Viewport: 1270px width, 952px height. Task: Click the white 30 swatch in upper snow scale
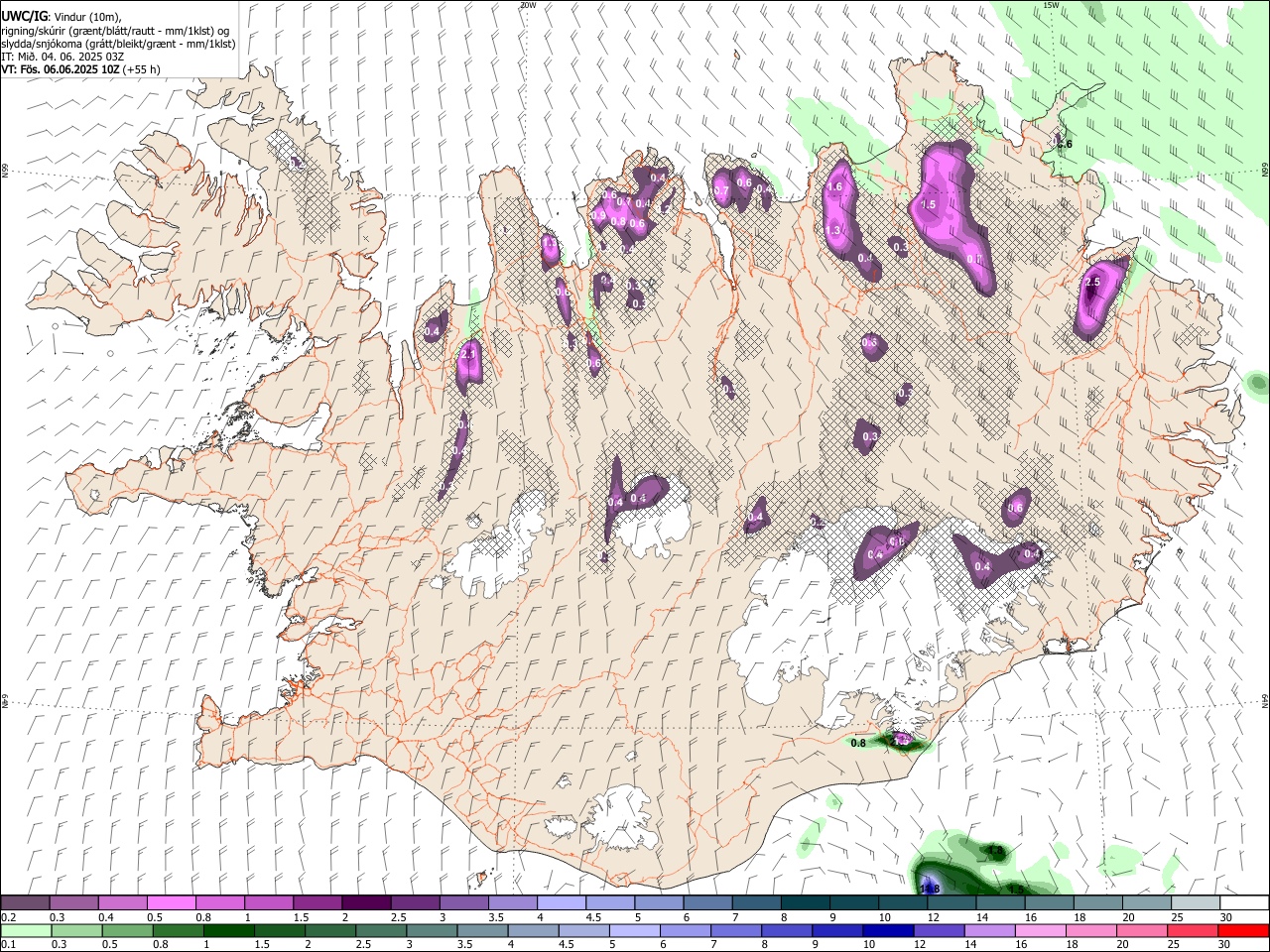[1242, 903]
